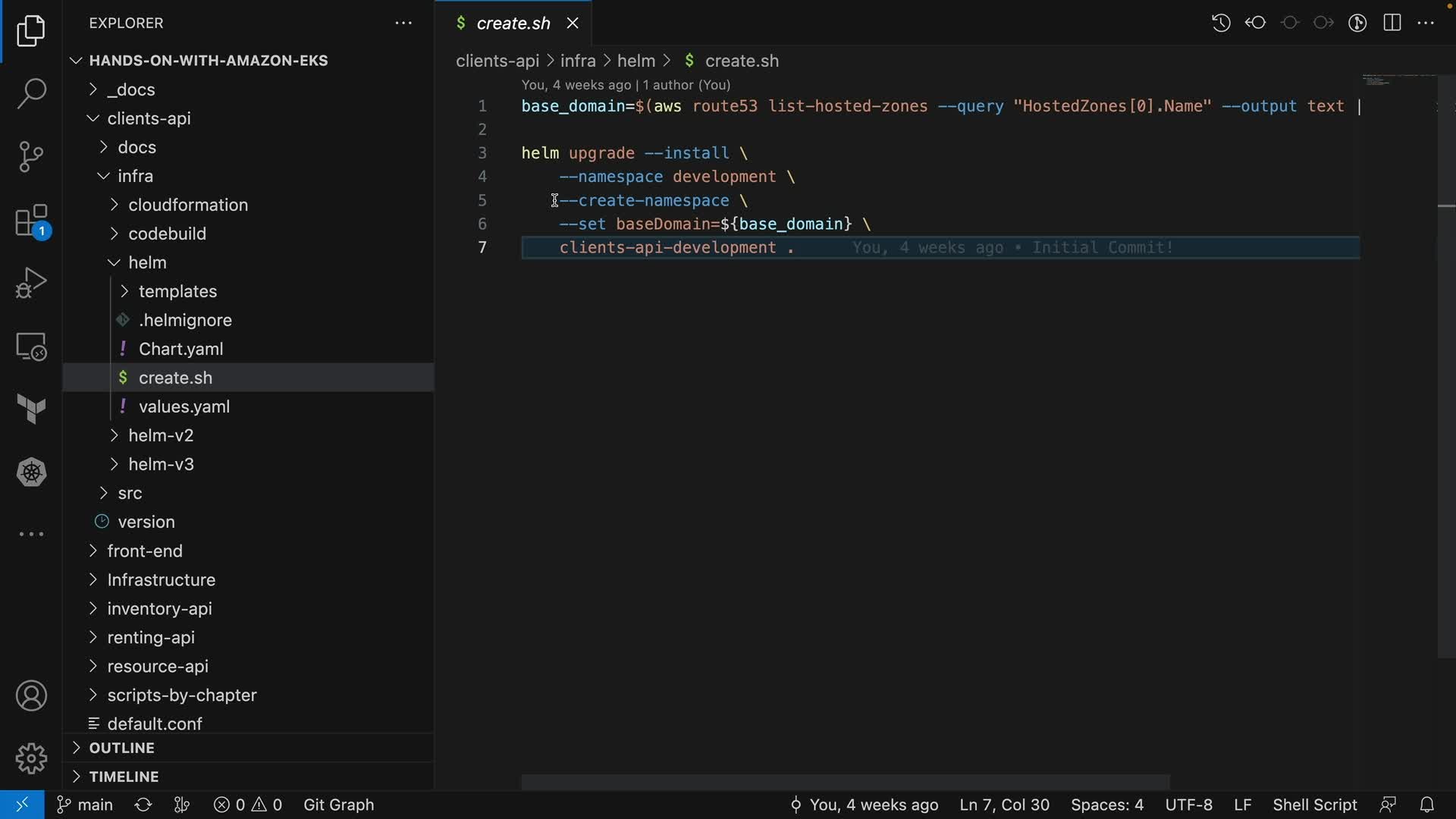Open values.yaml in the explorer

pyautogui.click(x=184, y=406)
